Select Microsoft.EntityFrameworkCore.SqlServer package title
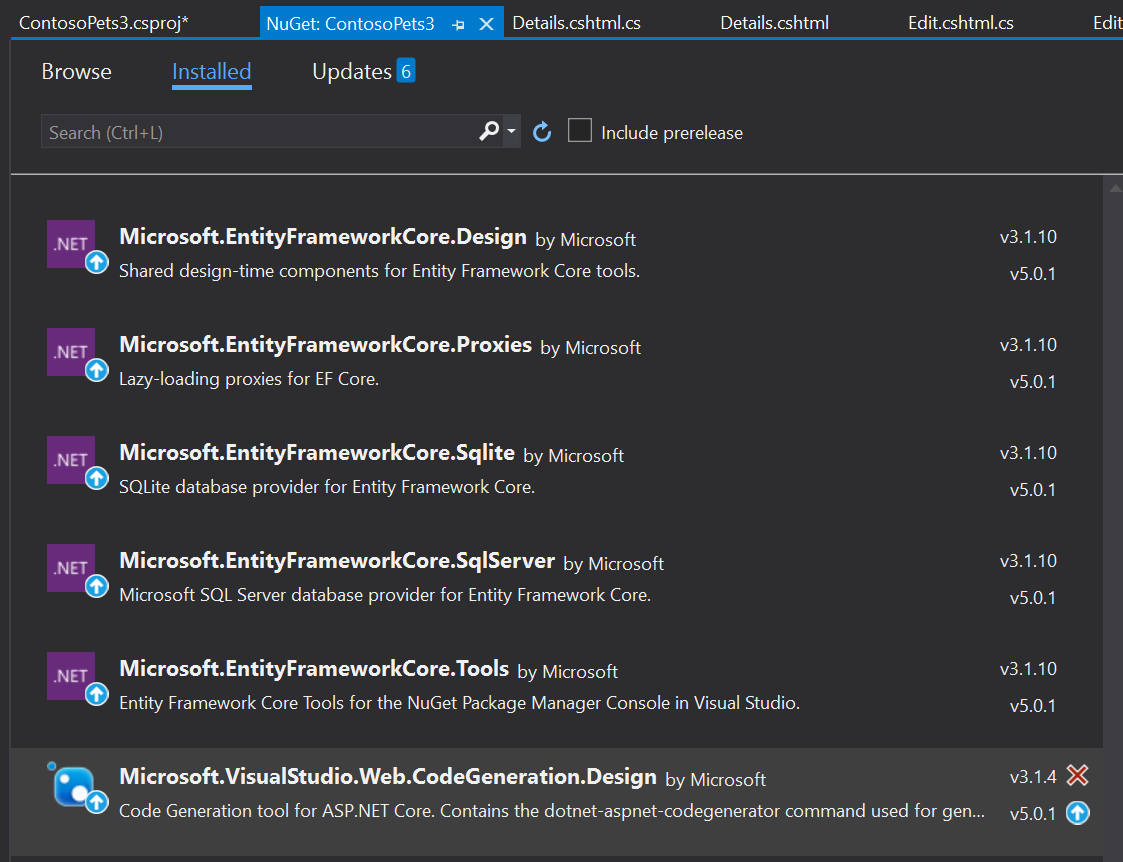This screenshot has width=1123, height=862. pos(337,561)
